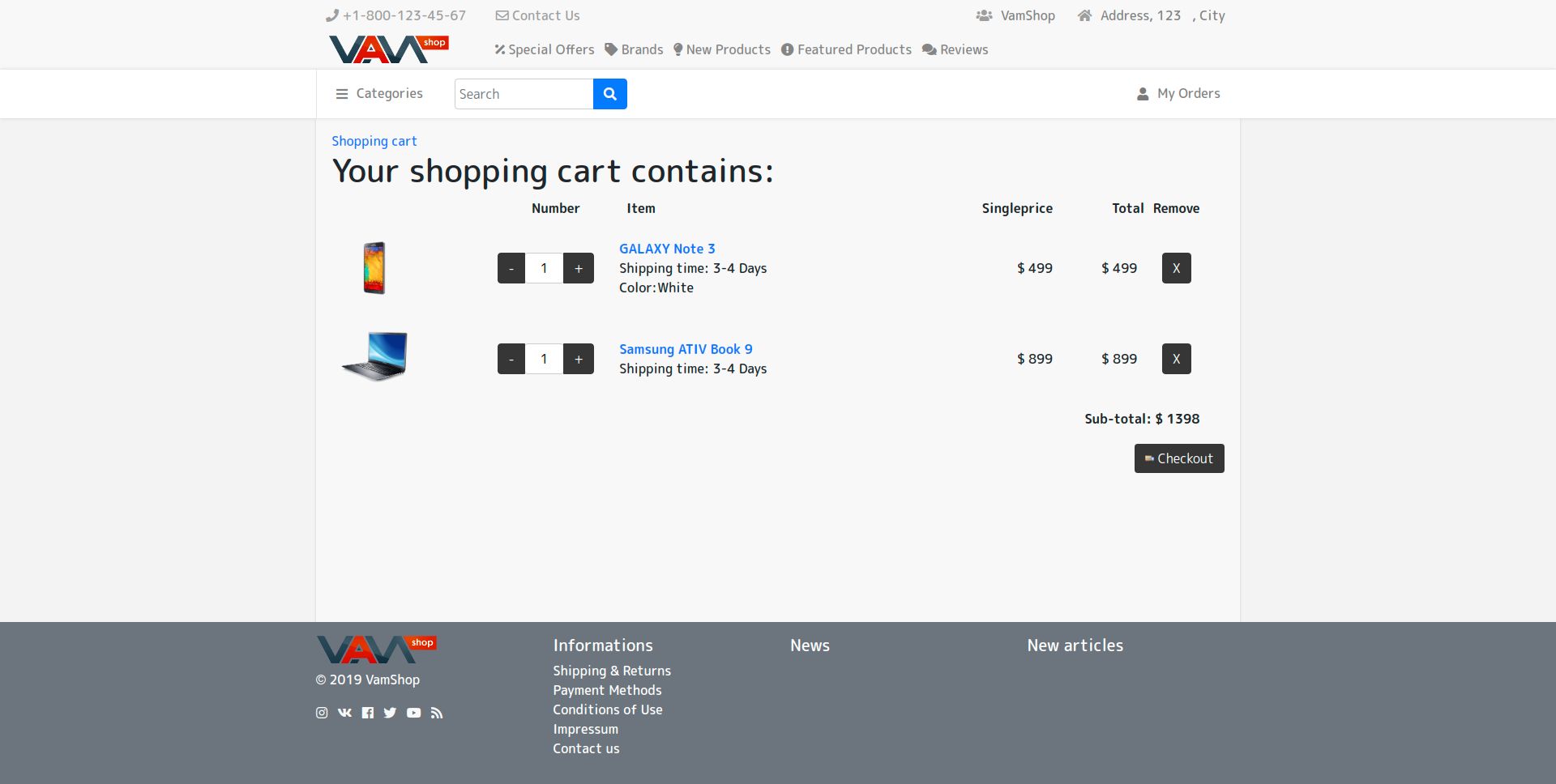The width and height of the screenshot is (1556, 784).
Task: Open the VK footer icon
Action: coord(344,713)
